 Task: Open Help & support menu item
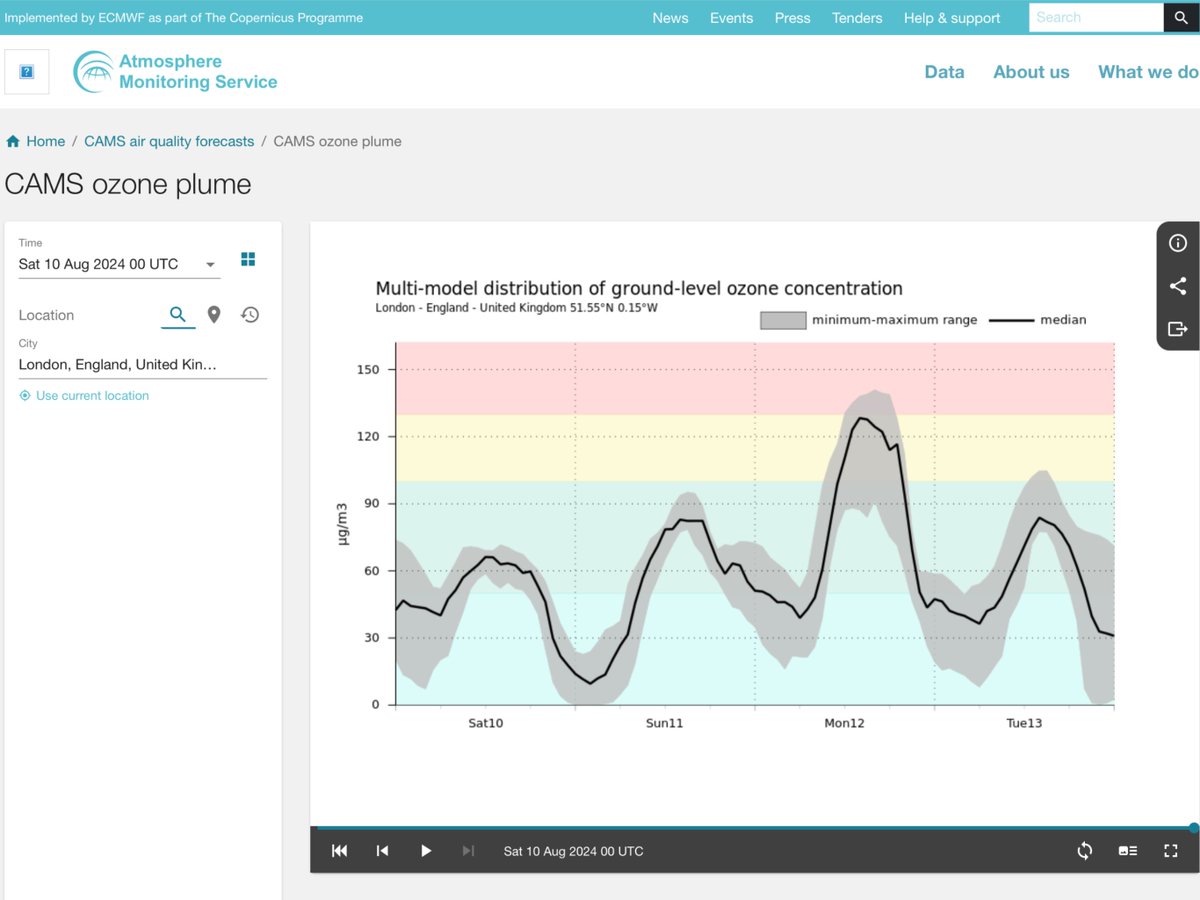tap(952, 18)
